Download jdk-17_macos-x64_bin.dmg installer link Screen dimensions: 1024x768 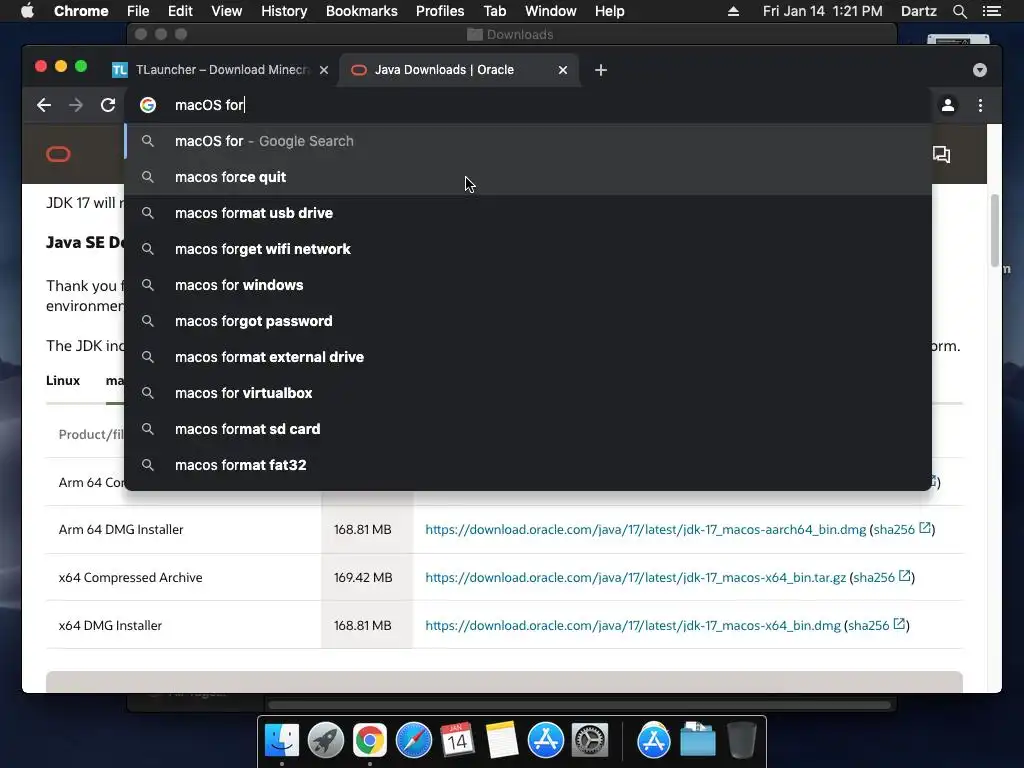[633, 626]
